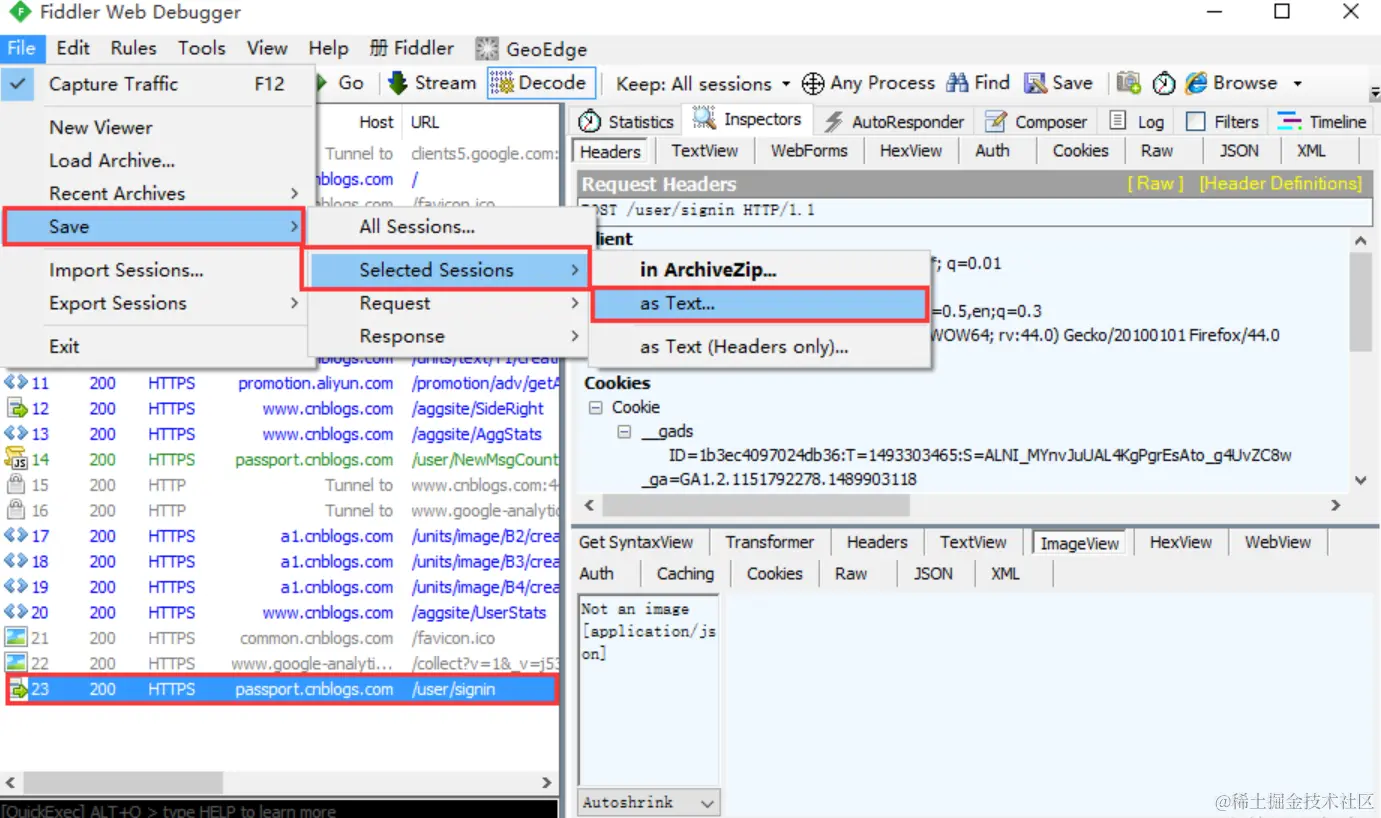Click the QuickExec command input box
1381x818 pixels.
[279, 810]
